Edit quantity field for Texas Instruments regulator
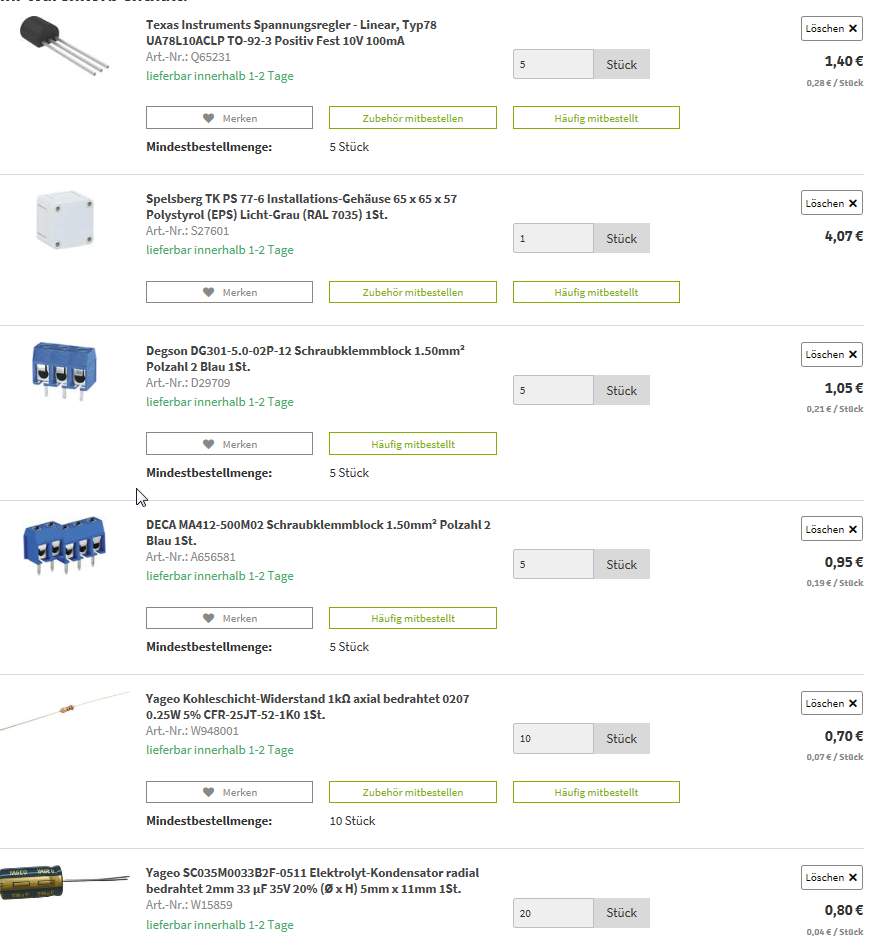This screenshot has width=895, height=945. (553, 65)
